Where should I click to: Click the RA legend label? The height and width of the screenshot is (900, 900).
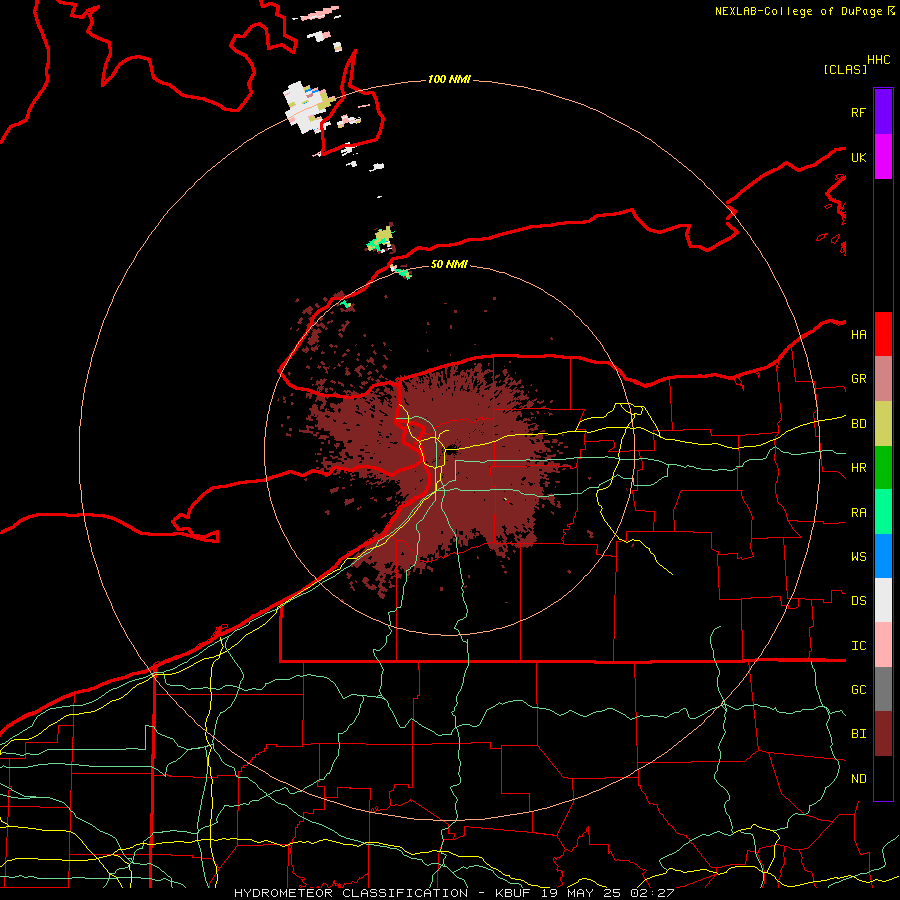pos(858,513)
